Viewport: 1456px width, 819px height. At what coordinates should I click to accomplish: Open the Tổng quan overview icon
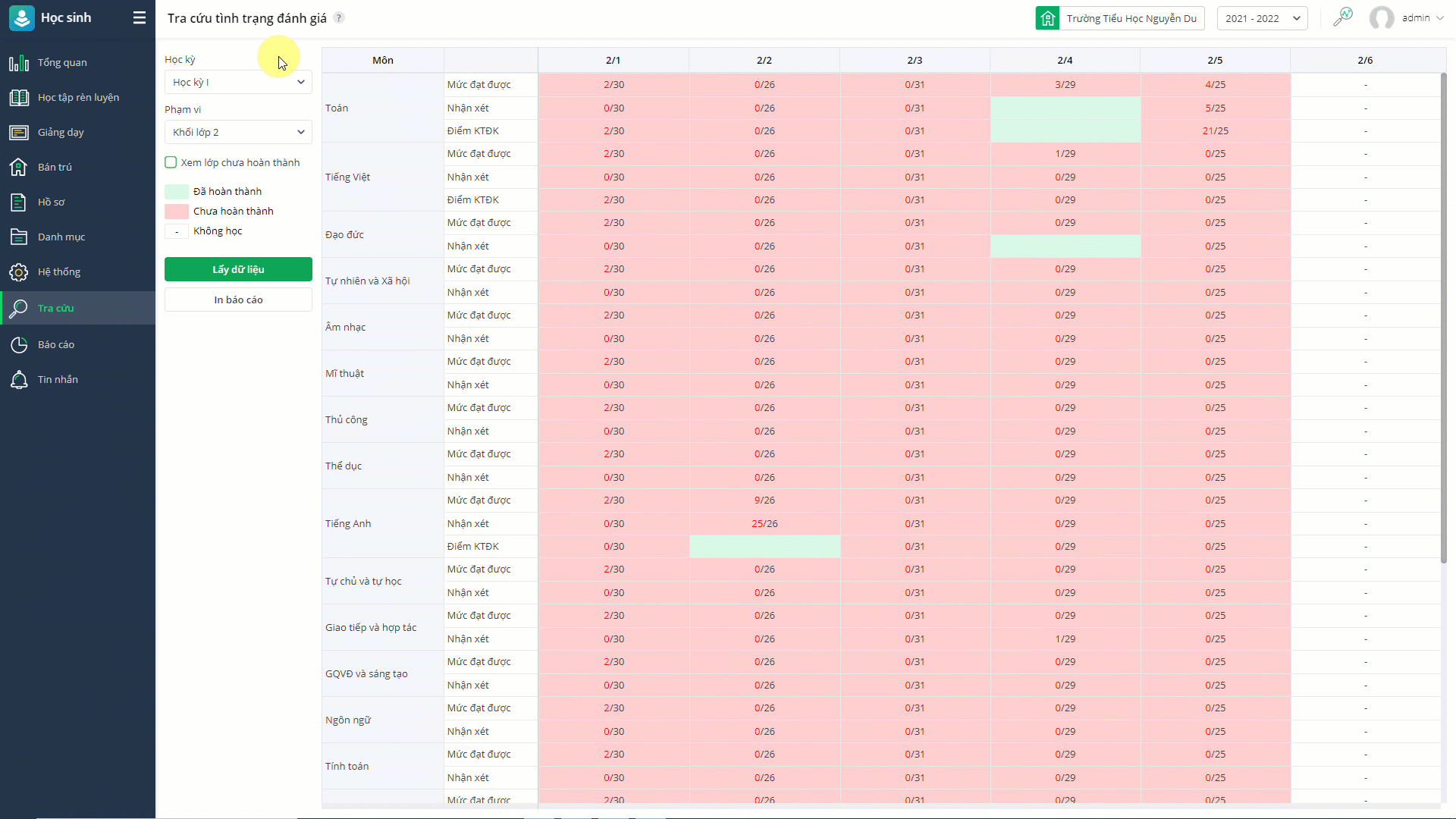tap(19, 63)
